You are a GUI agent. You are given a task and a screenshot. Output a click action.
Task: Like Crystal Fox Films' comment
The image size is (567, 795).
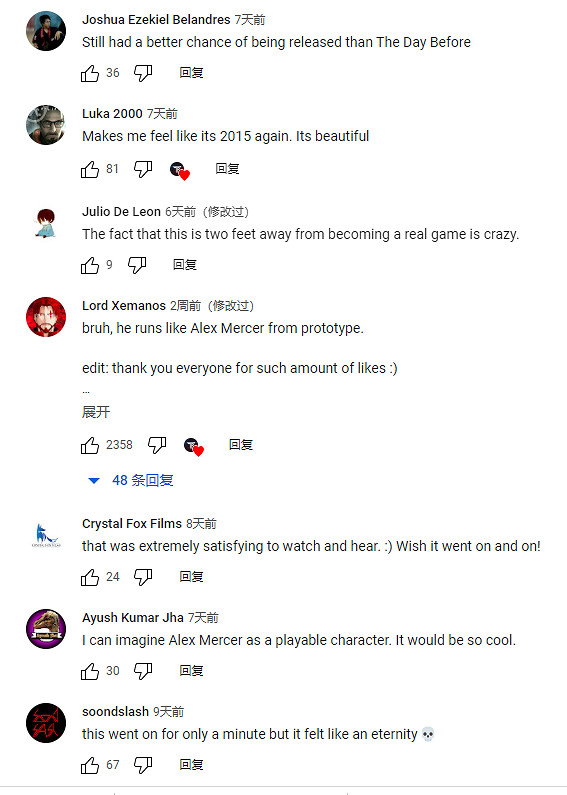pos(90,577)
